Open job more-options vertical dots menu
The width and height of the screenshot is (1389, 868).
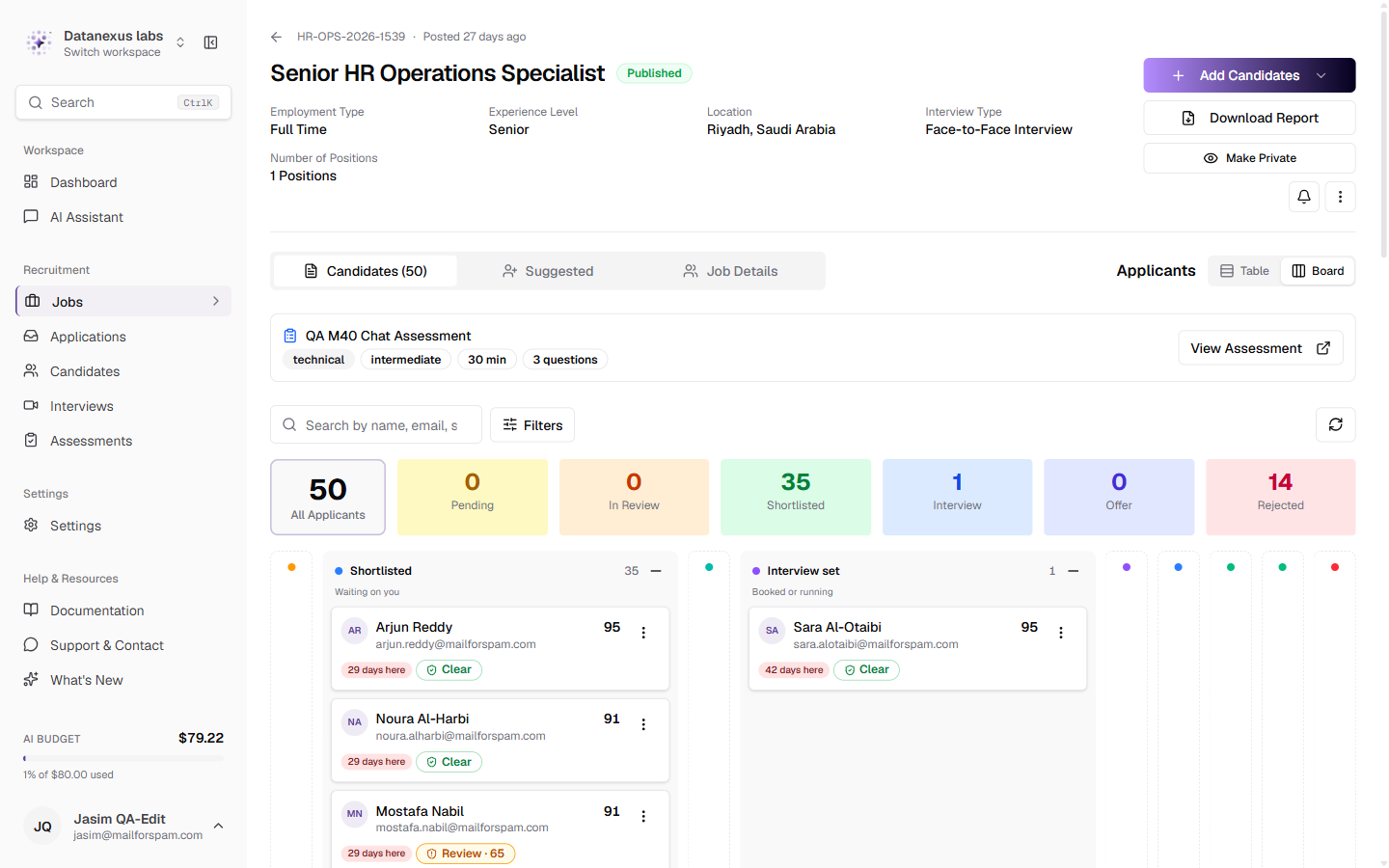1340,197
